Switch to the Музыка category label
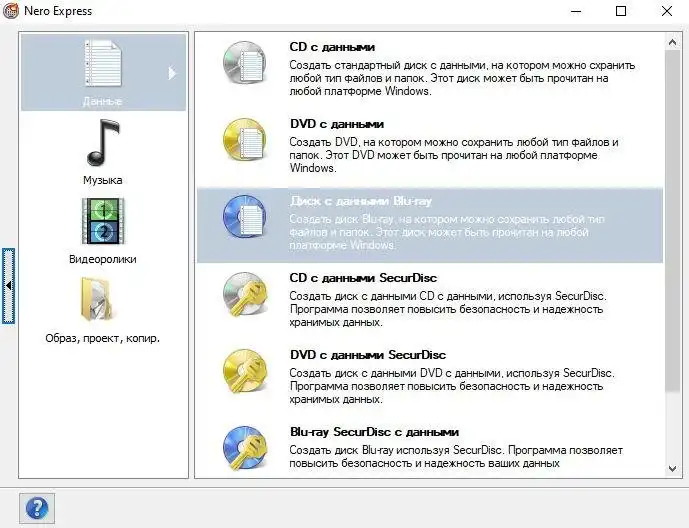689x528 pixels. coord(103,180)
